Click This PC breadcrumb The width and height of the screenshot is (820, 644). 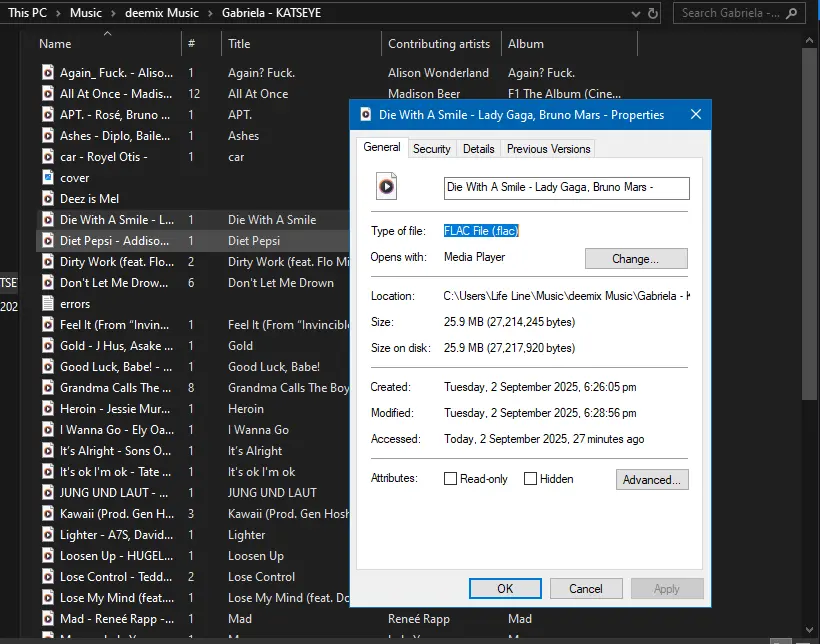point(27,13)
